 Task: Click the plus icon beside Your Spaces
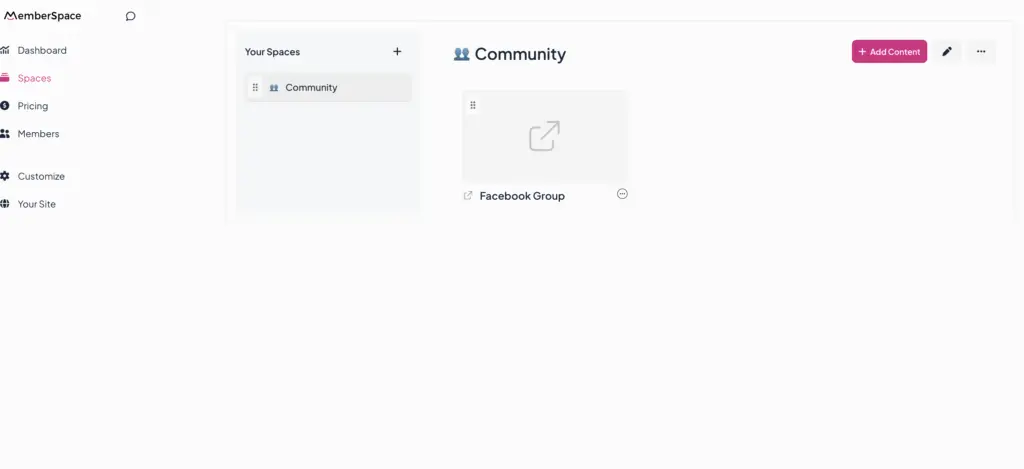(397, 52)
